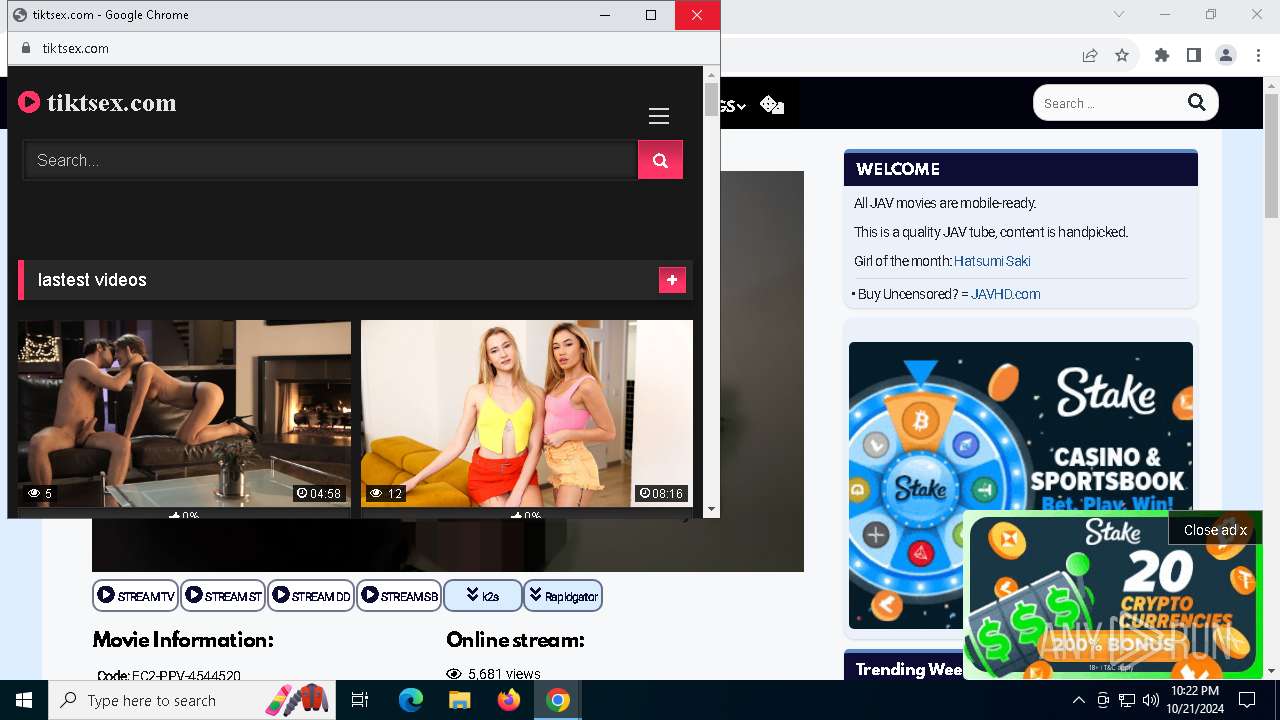Launch Microsoft Edge from the taskbar
Viewport: 1280px width, 720px height.
[411, 700]
